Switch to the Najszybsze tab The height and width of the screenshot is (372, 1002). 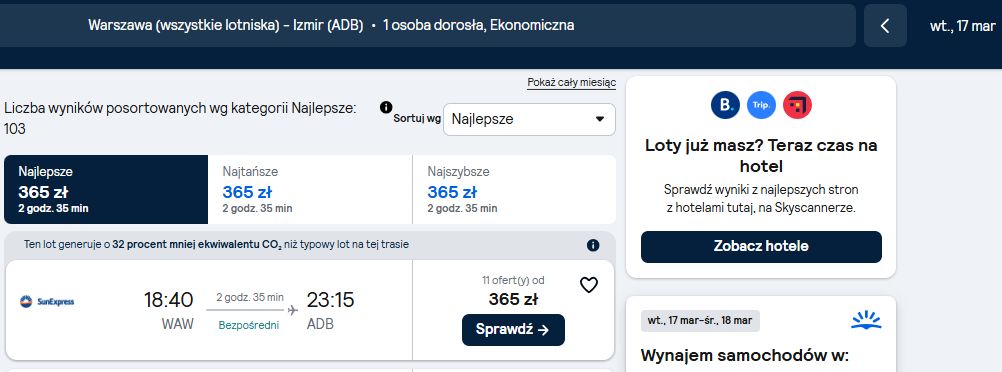[x=514, y=189]
